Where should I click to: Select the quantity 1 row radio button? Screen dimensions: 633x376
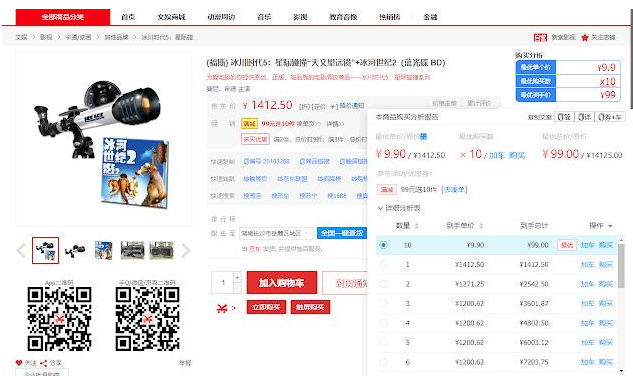[x=384, y=265]
